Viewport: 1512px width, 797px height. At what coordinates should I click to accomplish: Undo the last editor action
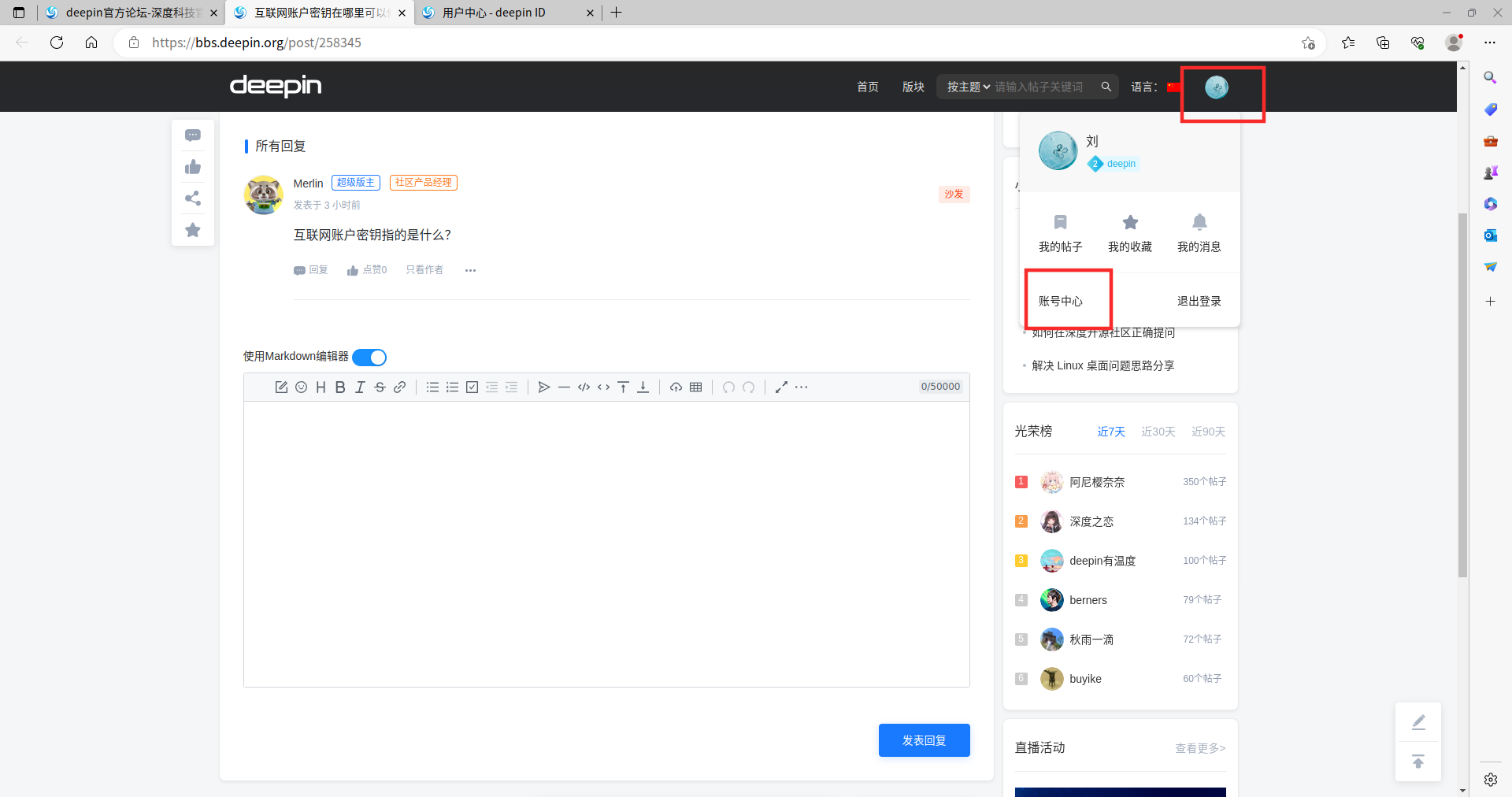[728, 387]
